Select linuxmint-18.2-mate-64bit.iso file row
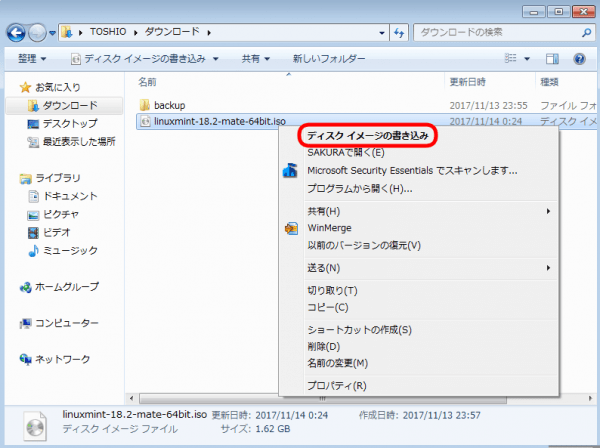The image size is (600, 448). (x=366, y=121)
